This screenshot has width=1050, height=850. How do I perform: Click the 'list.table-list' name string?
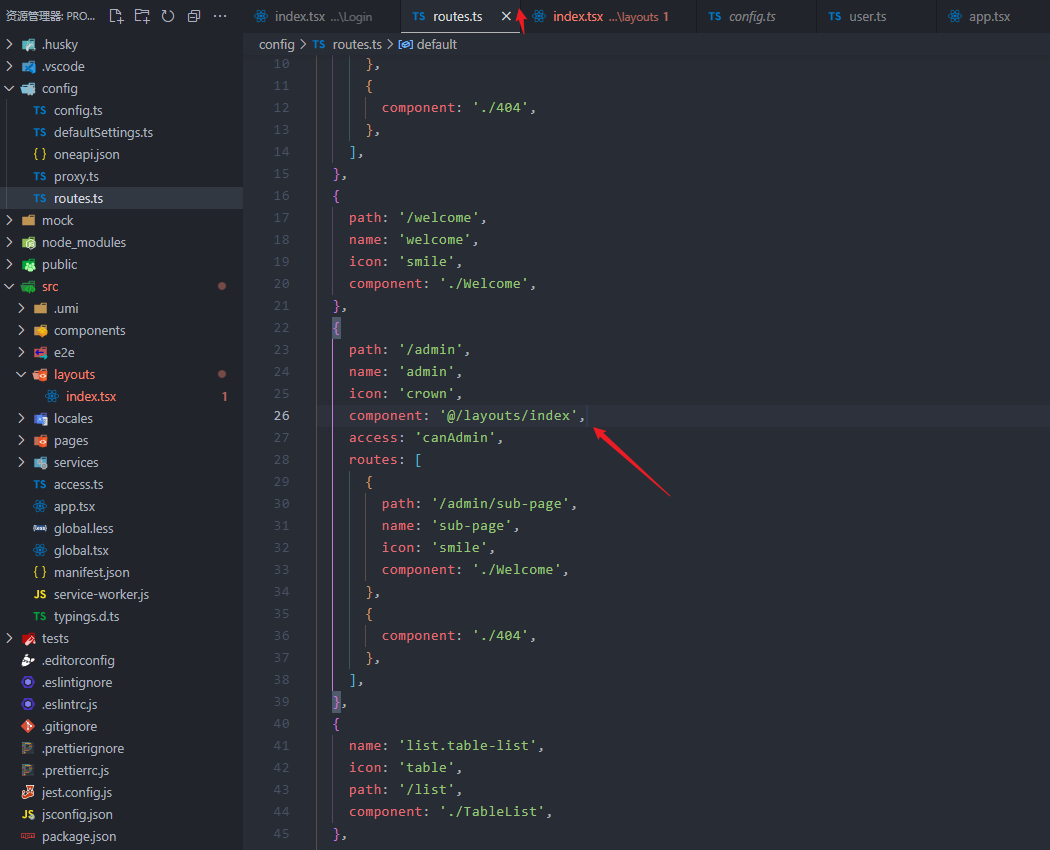coord(467,746)
